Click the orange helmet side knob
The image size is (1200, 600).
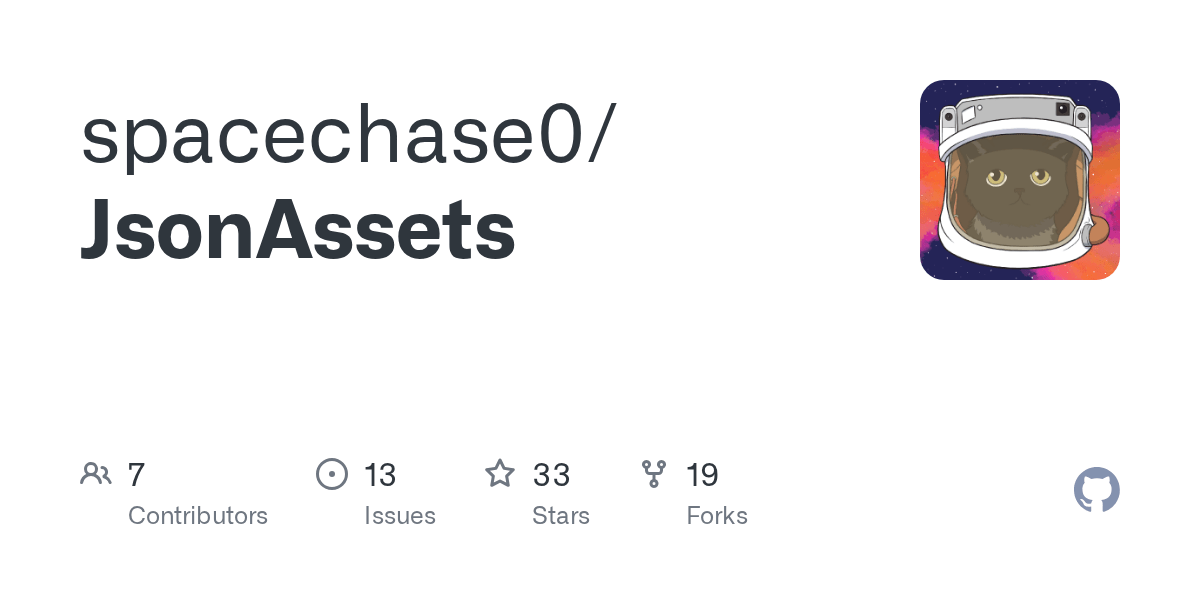[1098, 230]
